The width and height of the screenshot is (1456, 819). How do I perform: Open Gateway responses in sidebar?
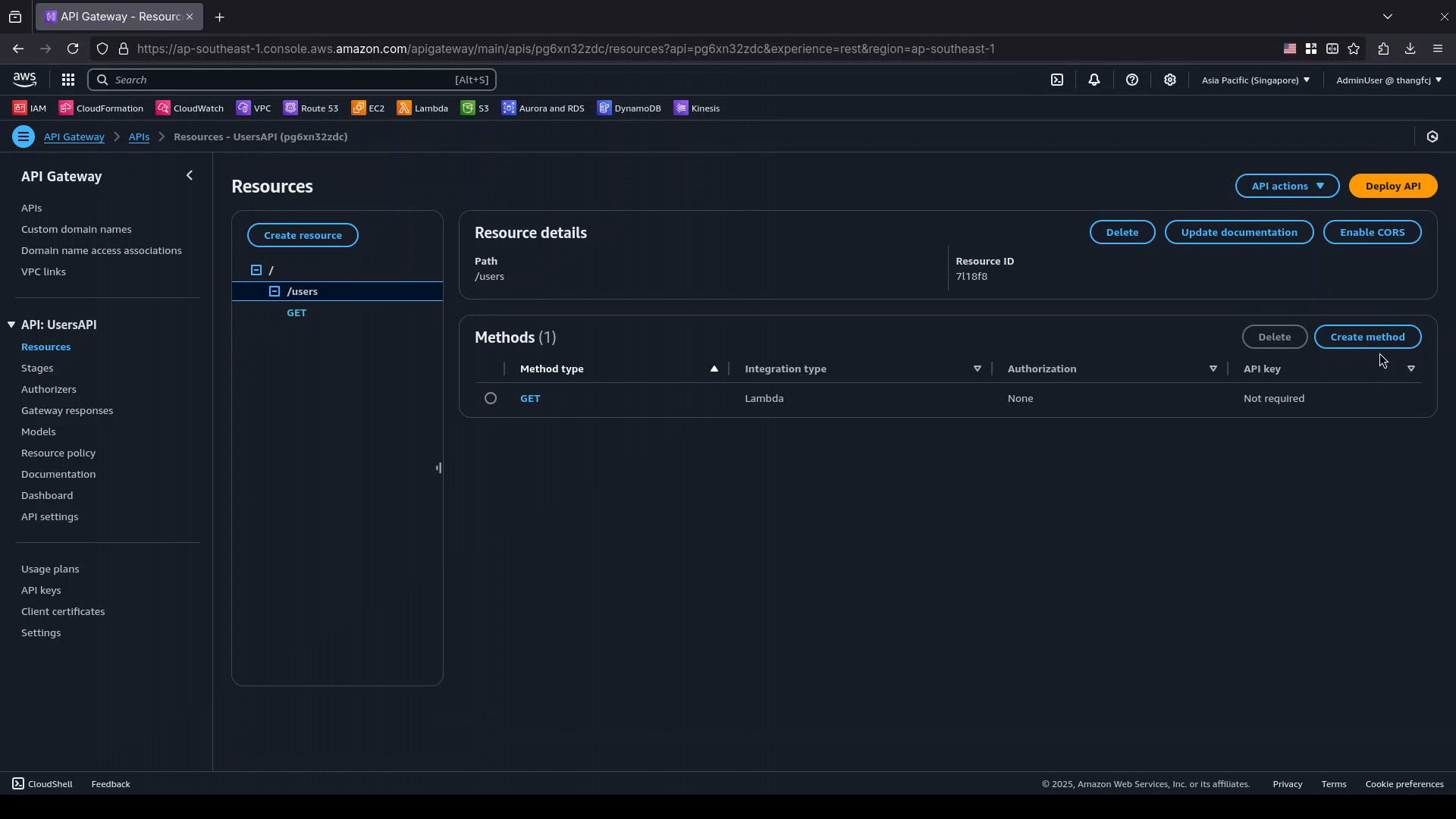click(x=67, y=411)
